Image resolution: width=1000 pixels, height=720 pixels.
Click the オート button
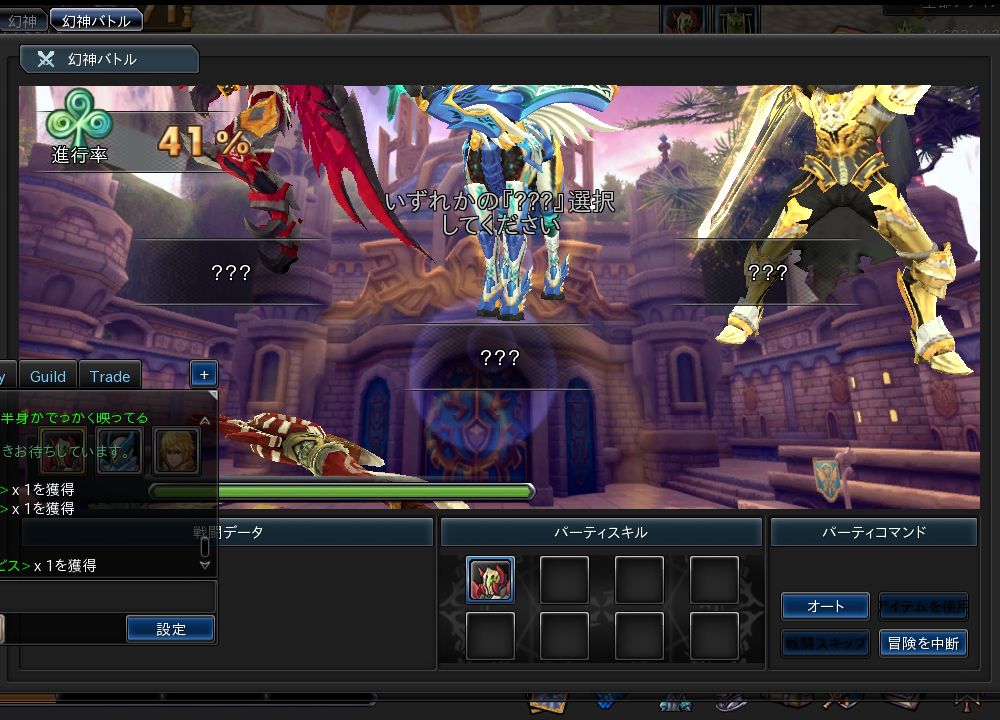coord(825,606)
